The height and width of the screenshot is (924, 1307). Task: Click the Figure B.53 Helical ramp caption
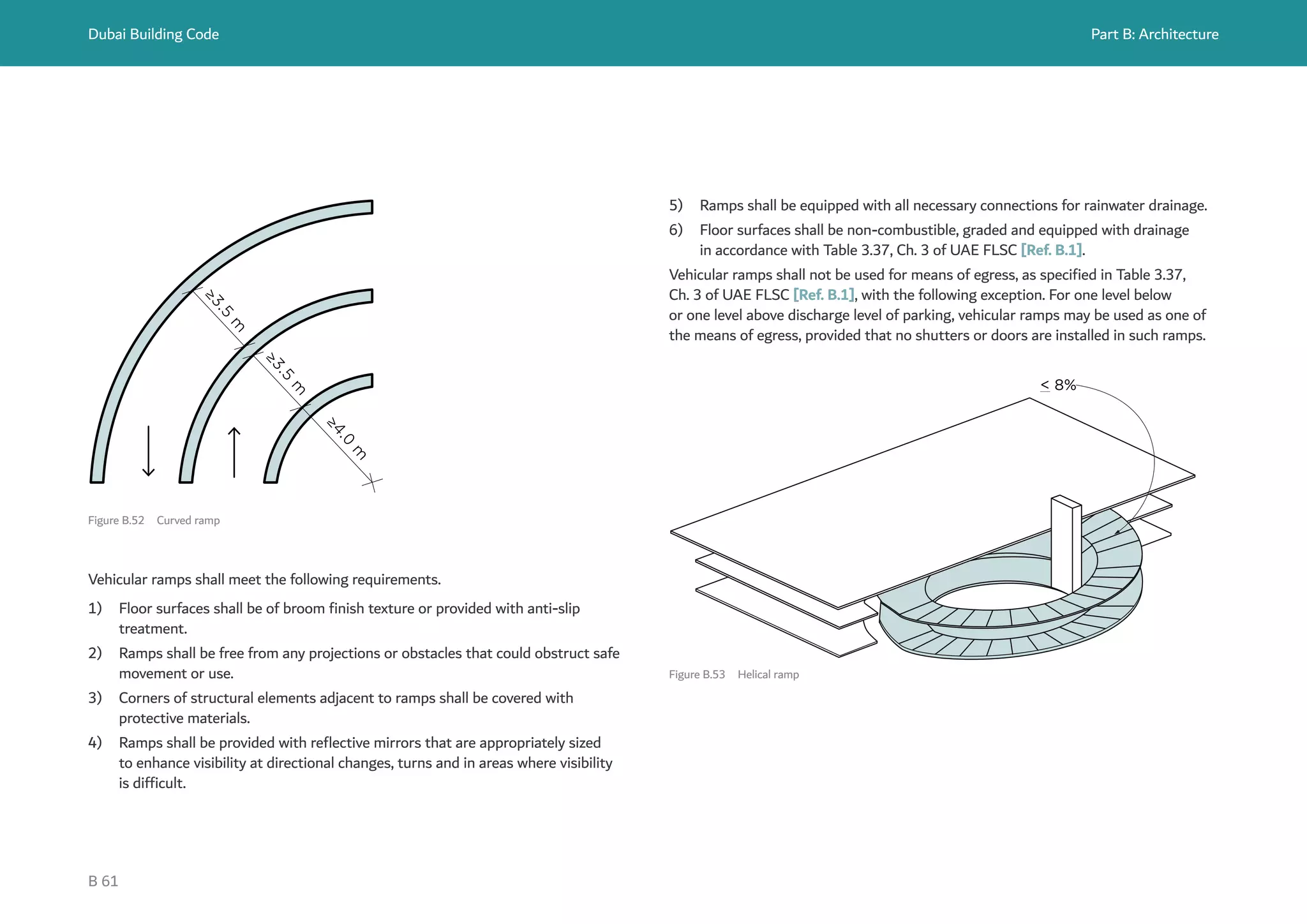coord(733,674)
